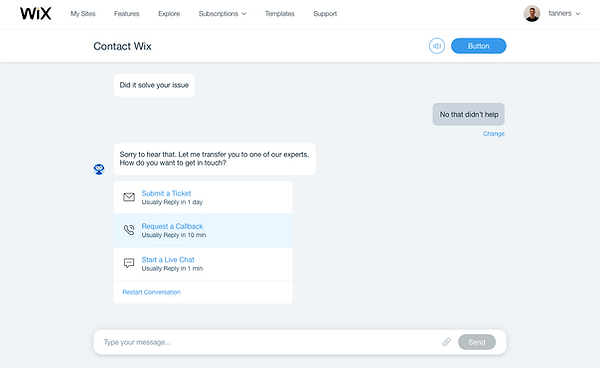Click the chat bubble icon for Live Chat

(x=129, y=263)
